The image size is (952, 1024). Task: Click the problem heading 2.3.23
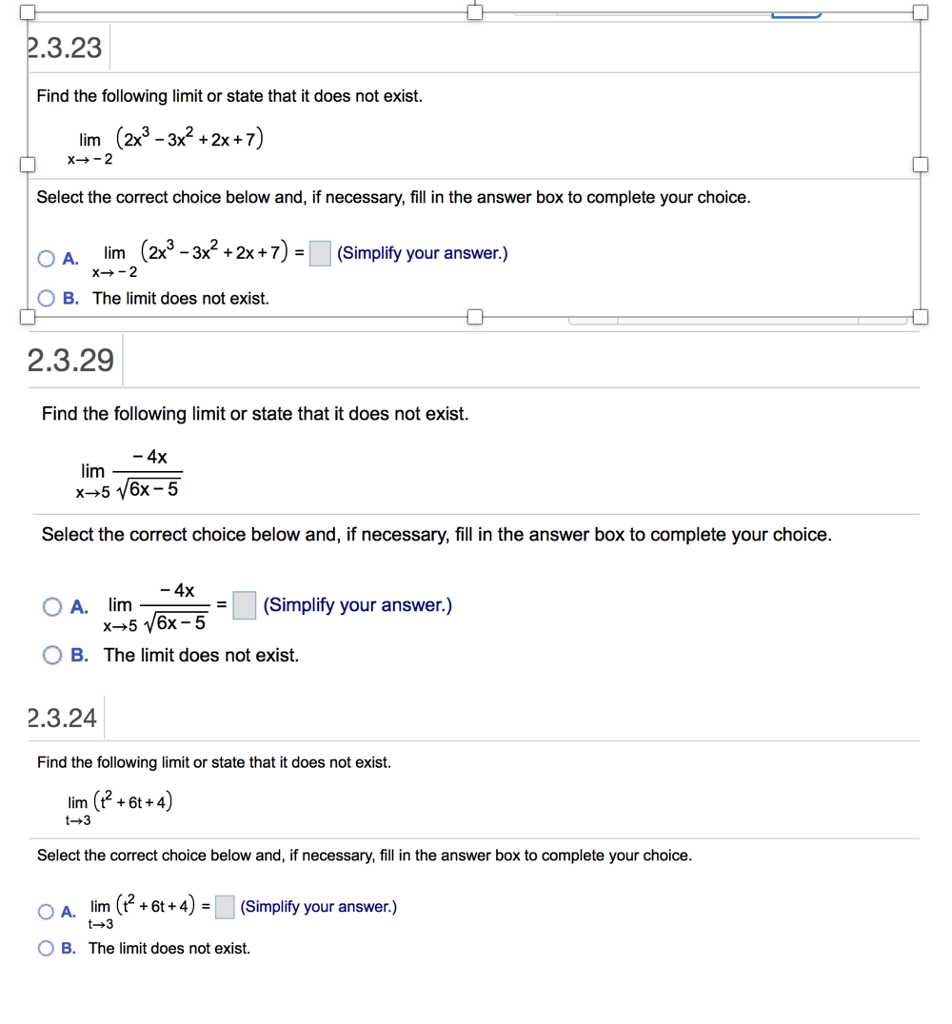click(x=64, y=48)
